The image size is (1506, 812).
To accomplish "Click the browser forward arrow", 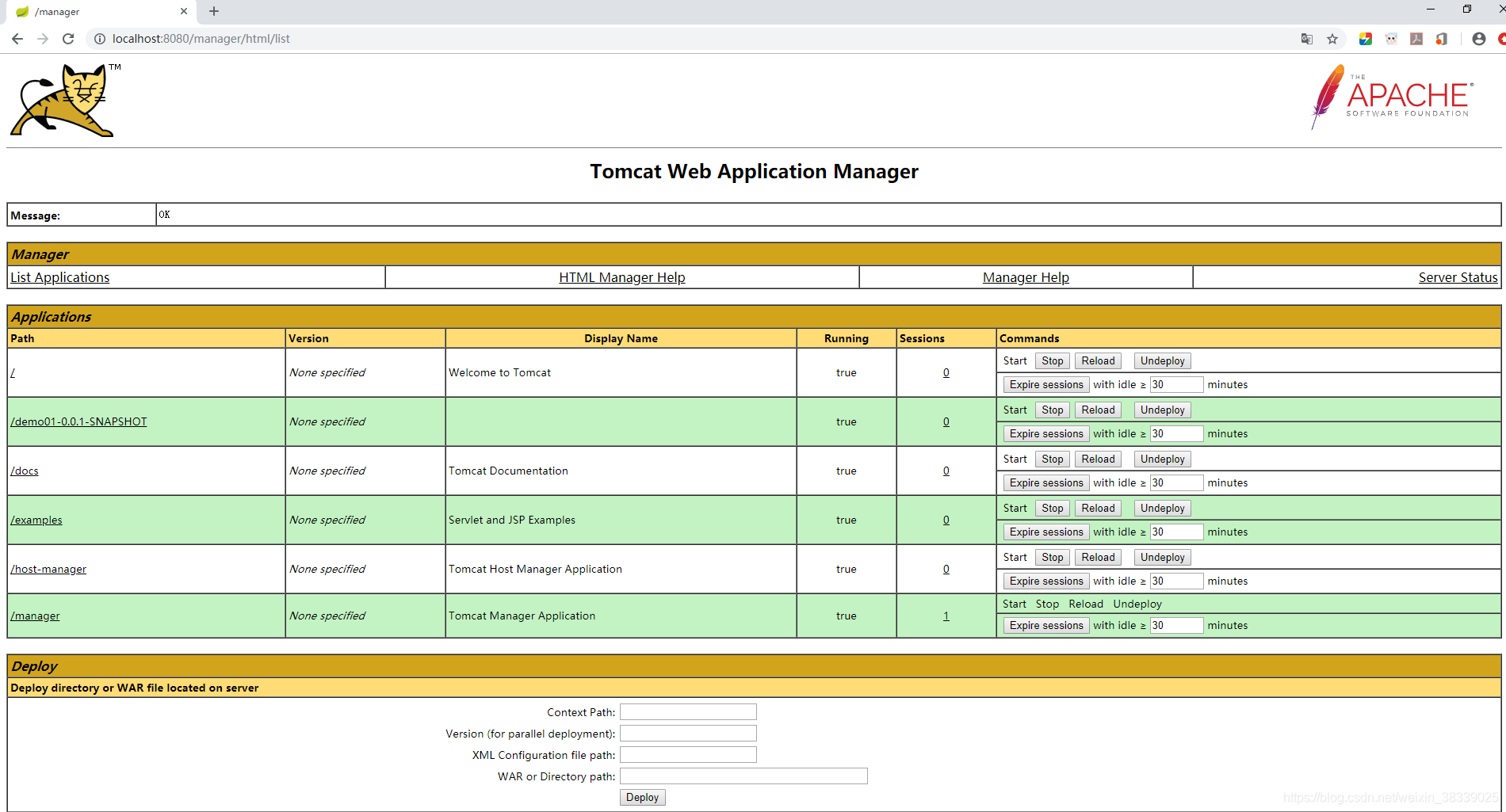I will 43,39.
